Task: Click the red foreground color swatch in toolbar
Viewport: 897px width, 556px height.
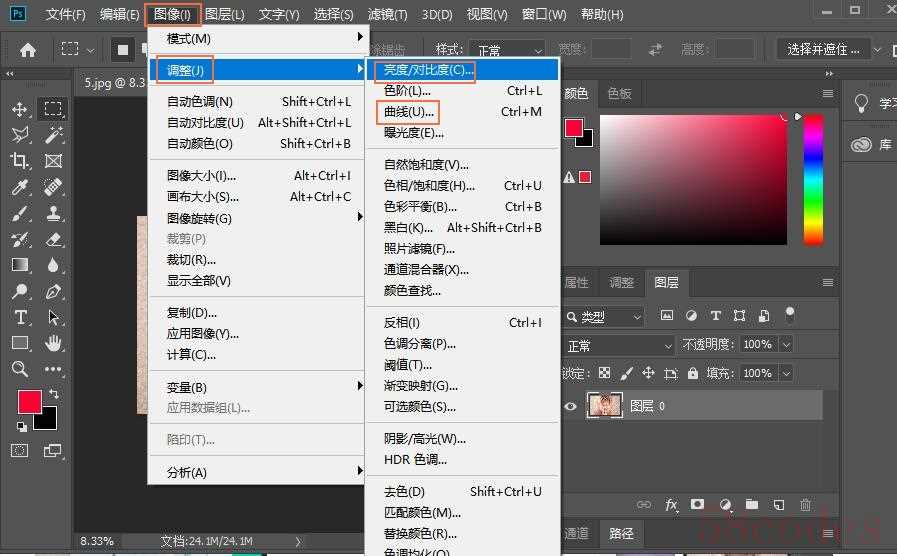Action: click(x=29, y=402)
